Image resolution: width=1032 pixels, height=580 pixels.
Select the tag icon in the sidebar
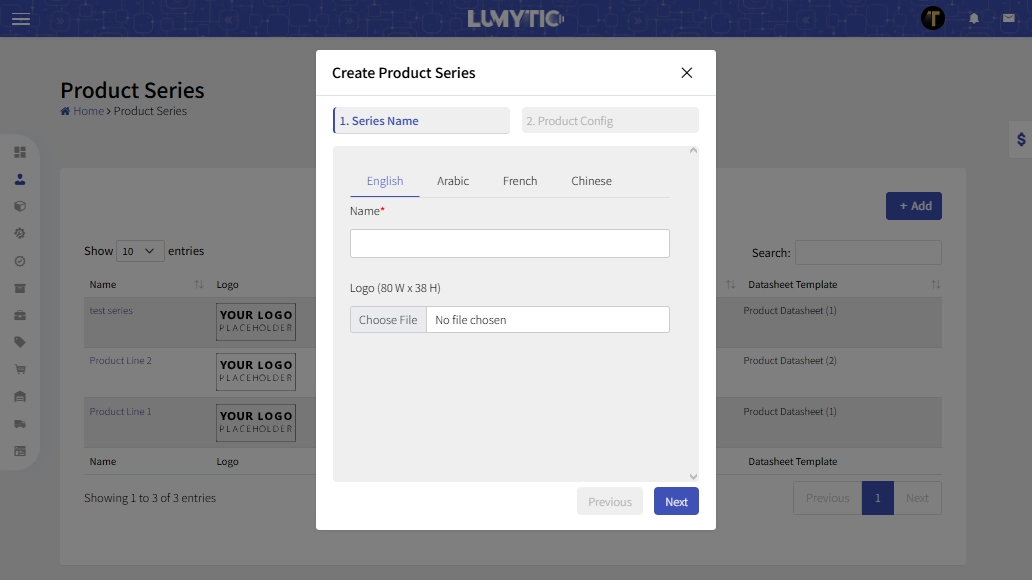point(19,341)
